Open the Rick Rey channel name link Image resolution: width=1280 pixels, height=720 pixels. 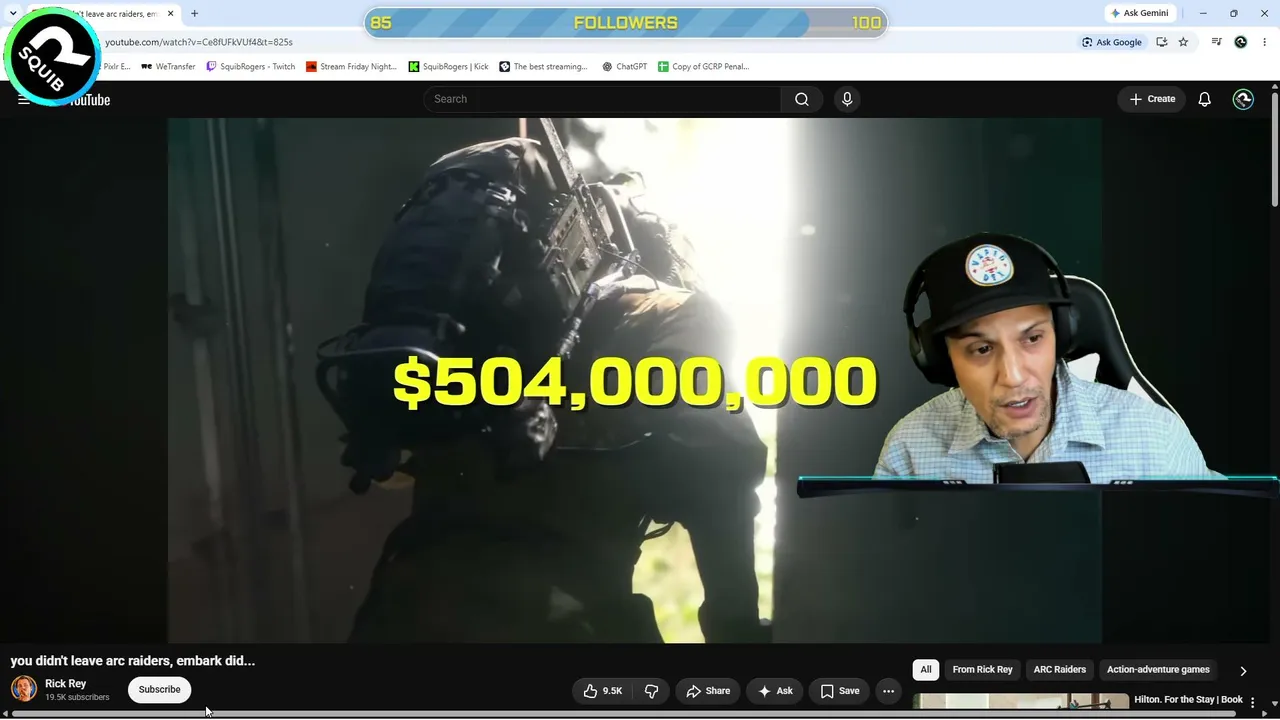[x=65, y=684]
